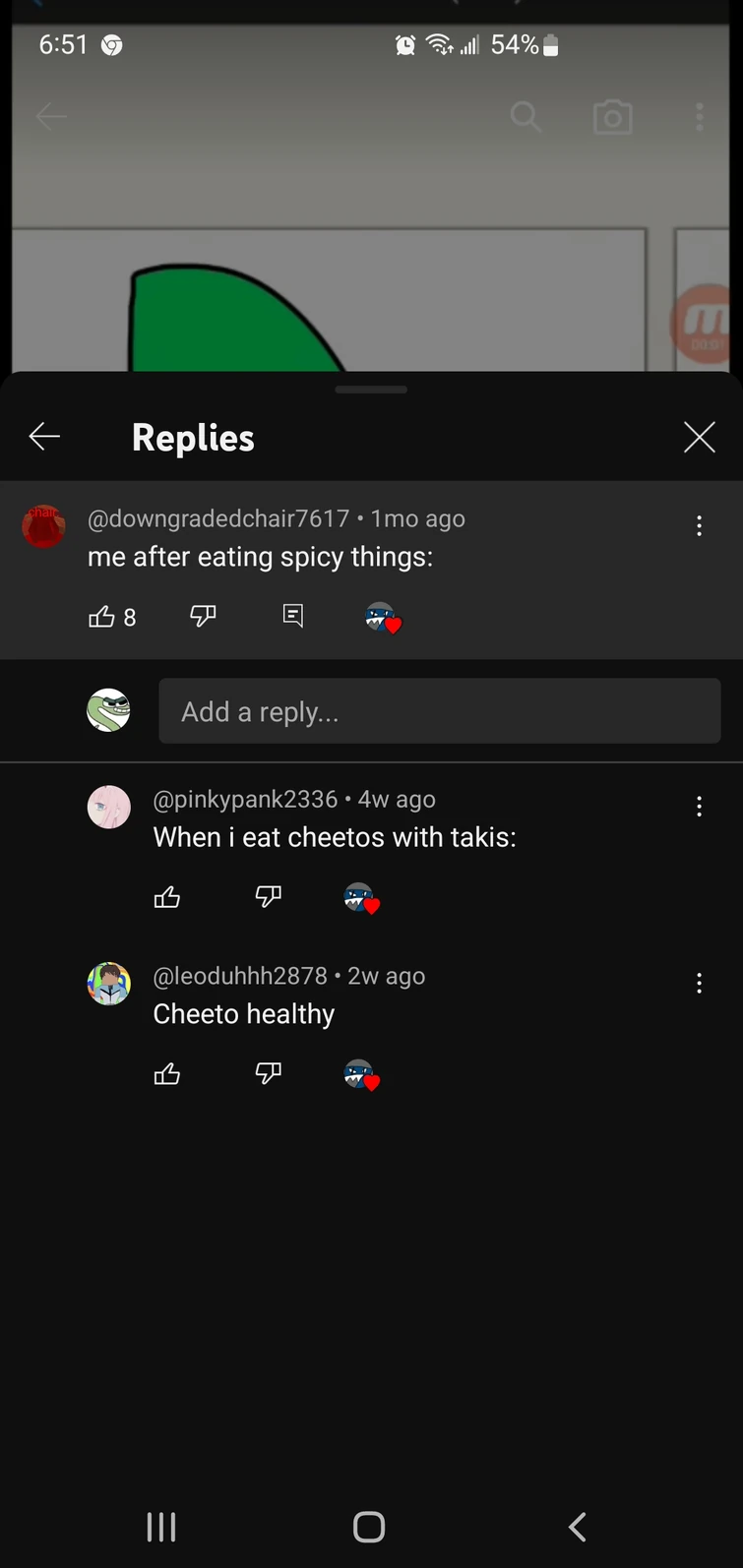View @pinkypank2336's avatar
743x1568 pixels.
[108, 806]
